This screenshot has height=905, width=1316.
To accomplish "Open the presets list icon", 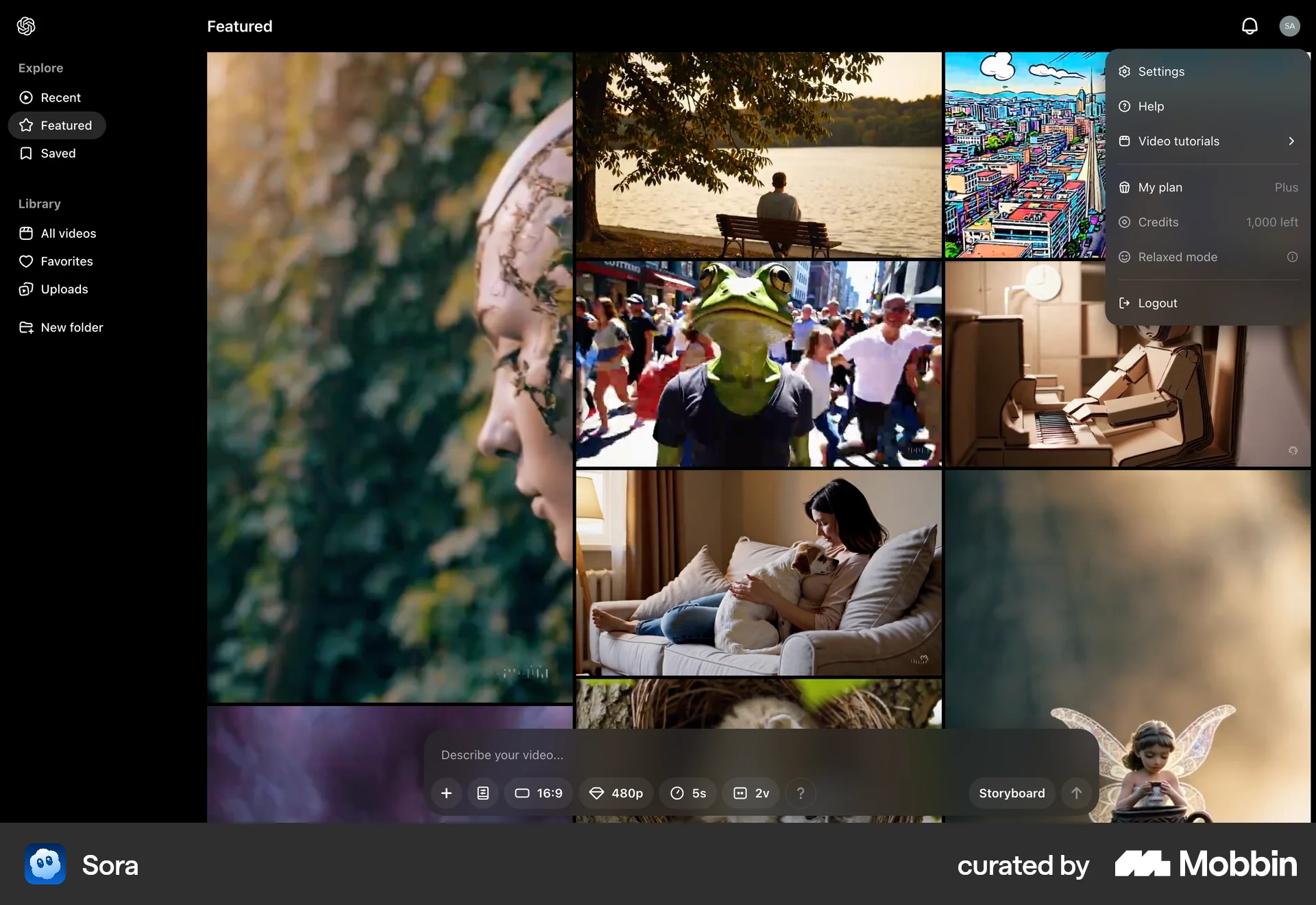I will coord(483,793).
